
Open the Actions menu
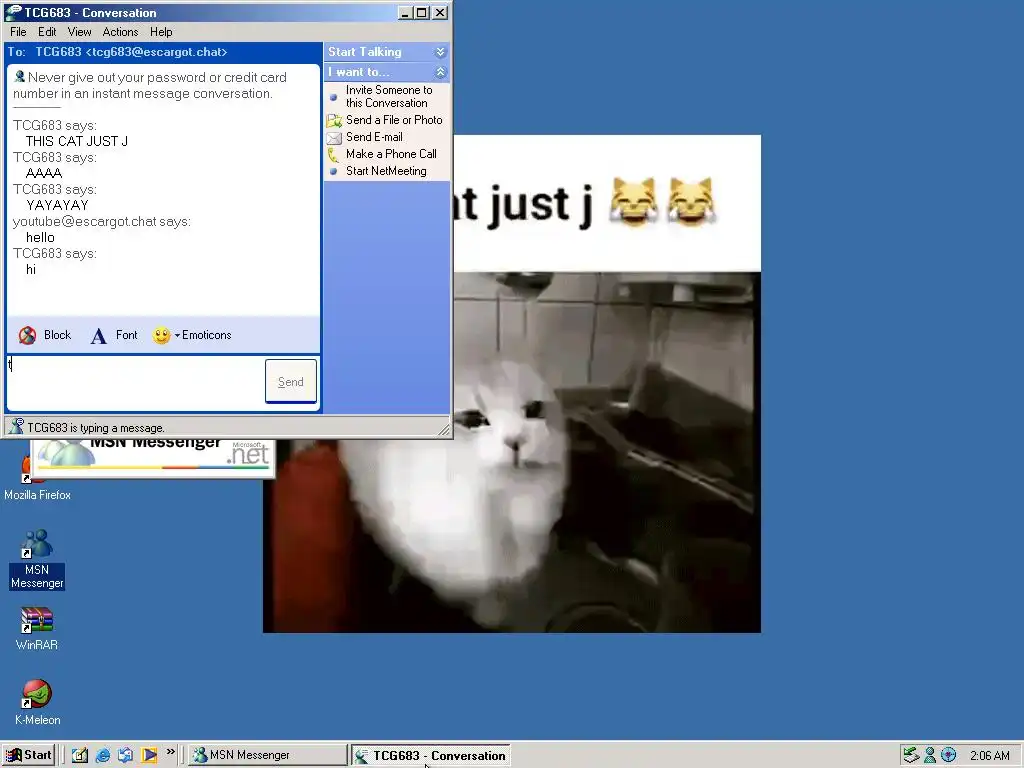click(120, 32)
